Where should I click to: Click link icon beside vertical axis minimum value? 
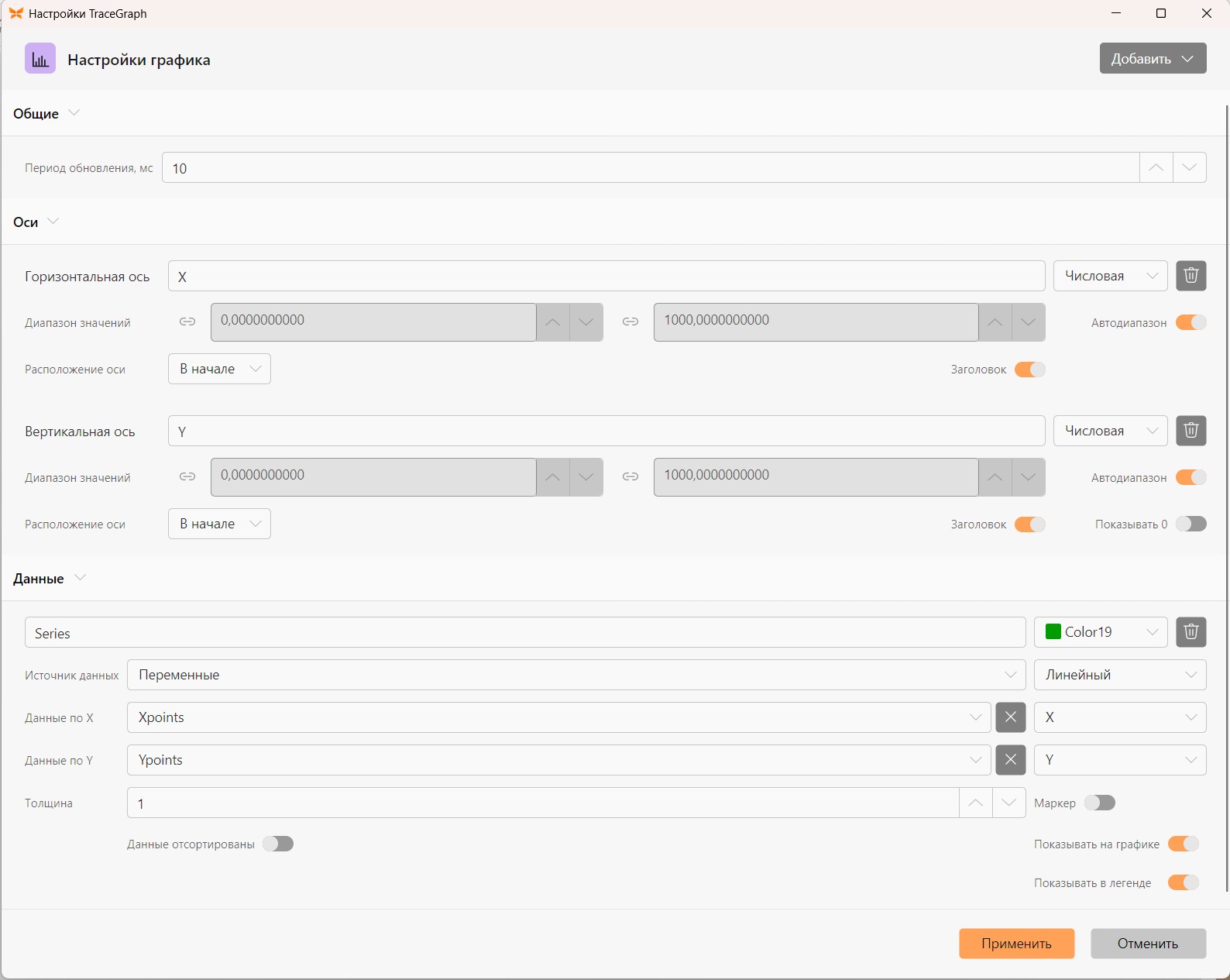(x=187, y=476)
